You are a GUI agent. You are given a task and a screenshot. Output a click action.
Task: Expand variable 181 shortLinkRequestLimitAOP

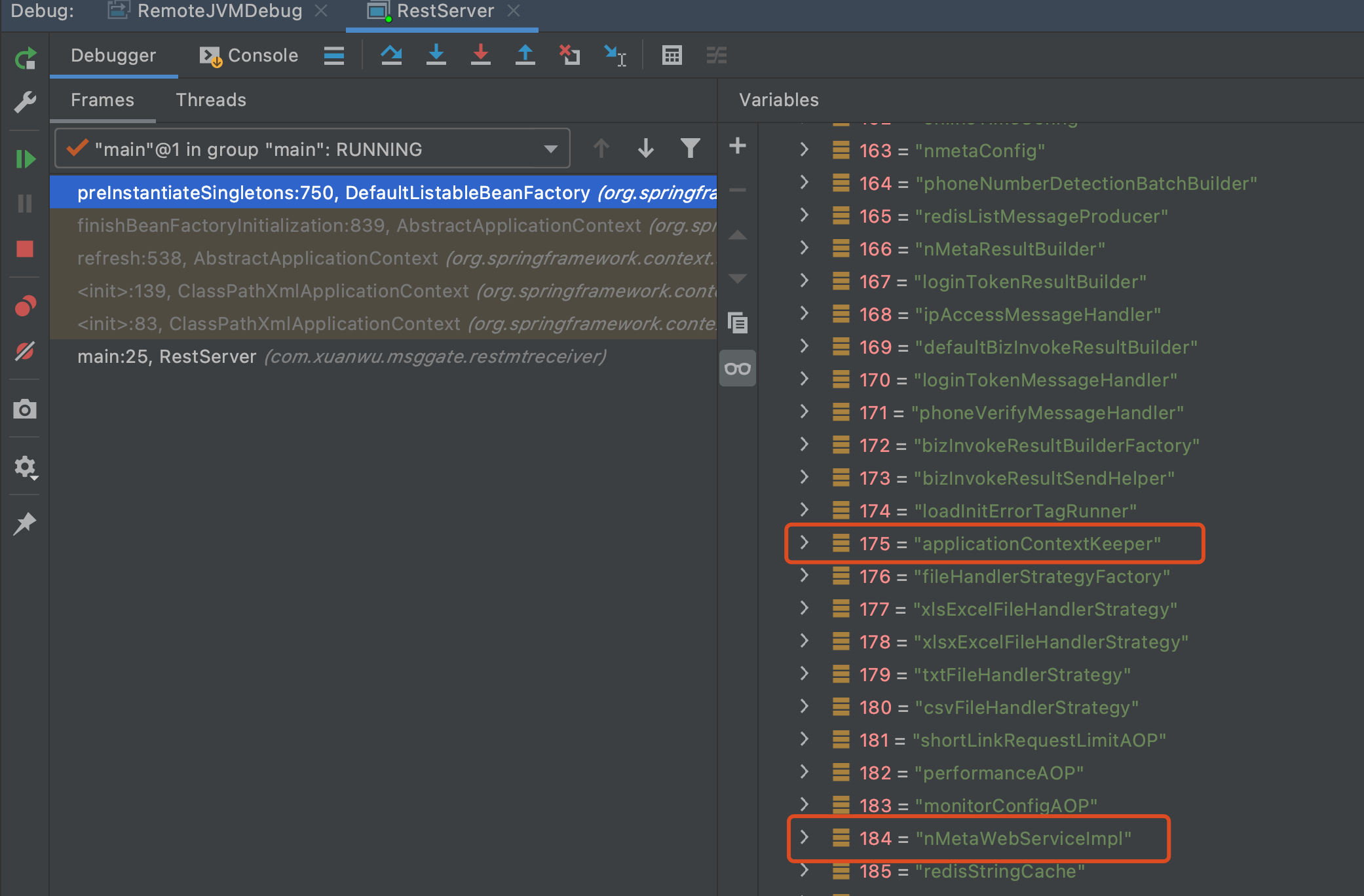pyautogui.click(x=805, y=739)
